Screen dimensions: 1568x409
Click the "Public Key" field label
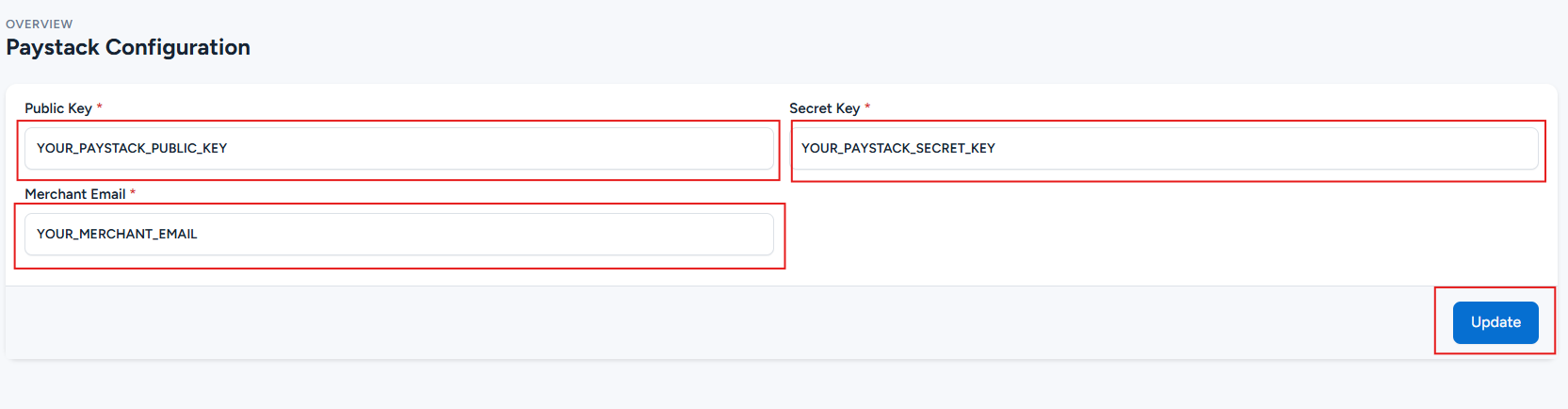[x=58, y=108]
